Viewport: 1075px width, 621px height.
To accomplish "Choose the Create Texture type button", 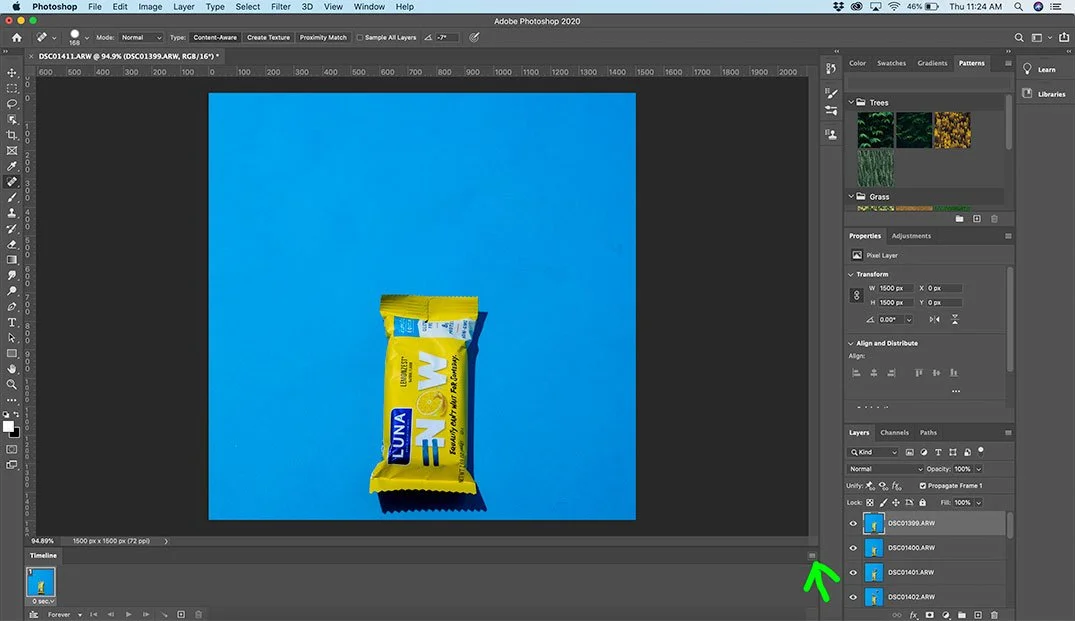I will (268, 38).
